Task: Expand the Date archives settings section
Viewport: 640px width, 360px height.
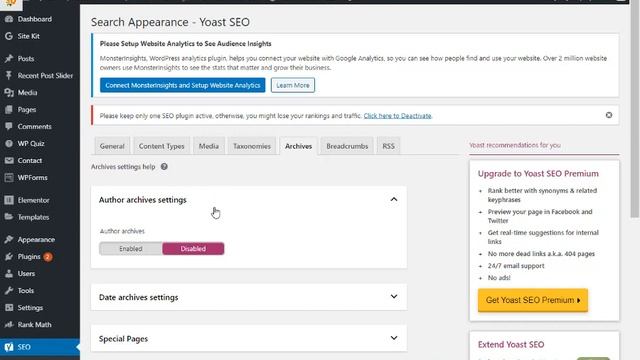Action: point(393,297)
